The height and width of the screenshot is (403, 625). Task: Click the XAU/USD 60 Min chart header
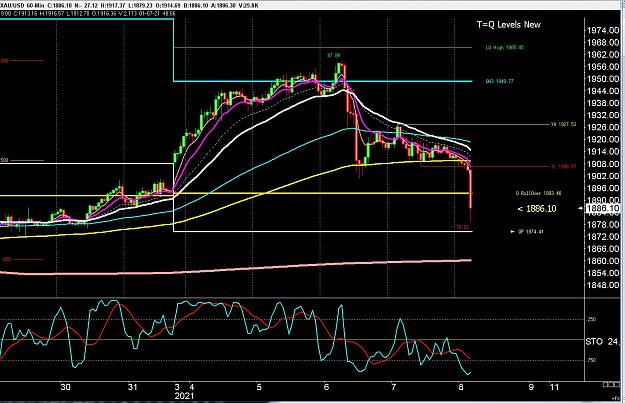(x=130, y=5)
